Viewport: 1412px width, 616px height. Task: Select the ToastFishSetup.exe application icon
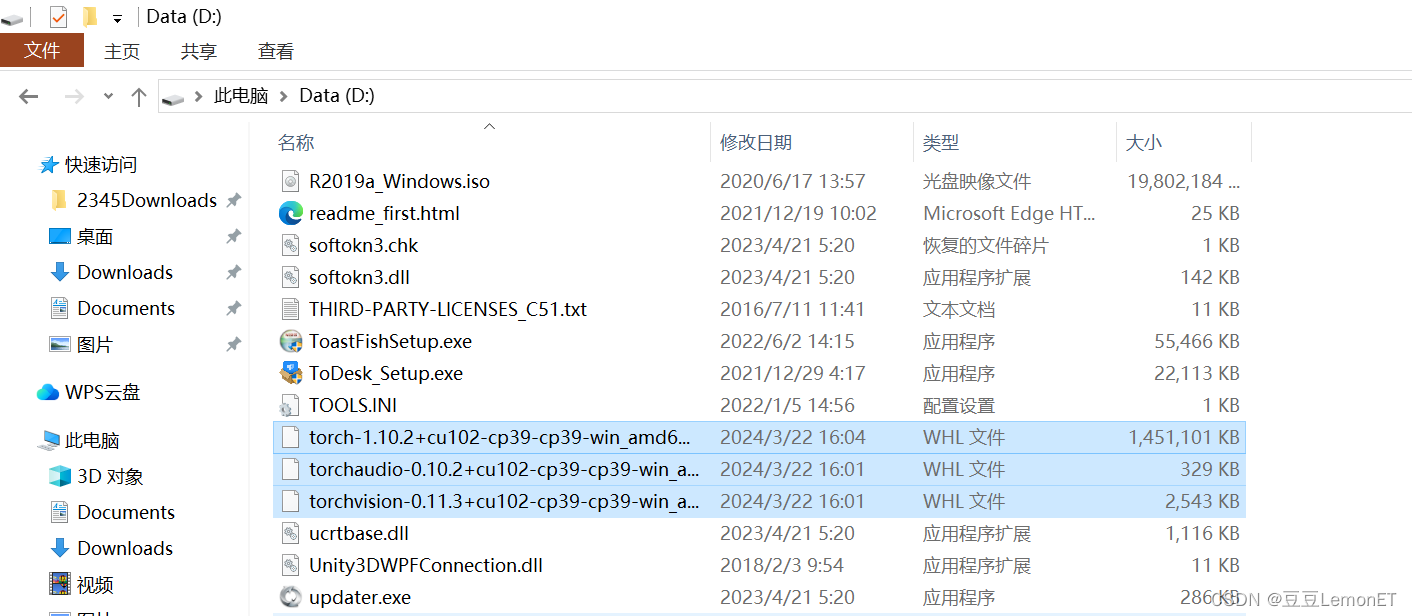pyautogui.click(x=290, y=341)
